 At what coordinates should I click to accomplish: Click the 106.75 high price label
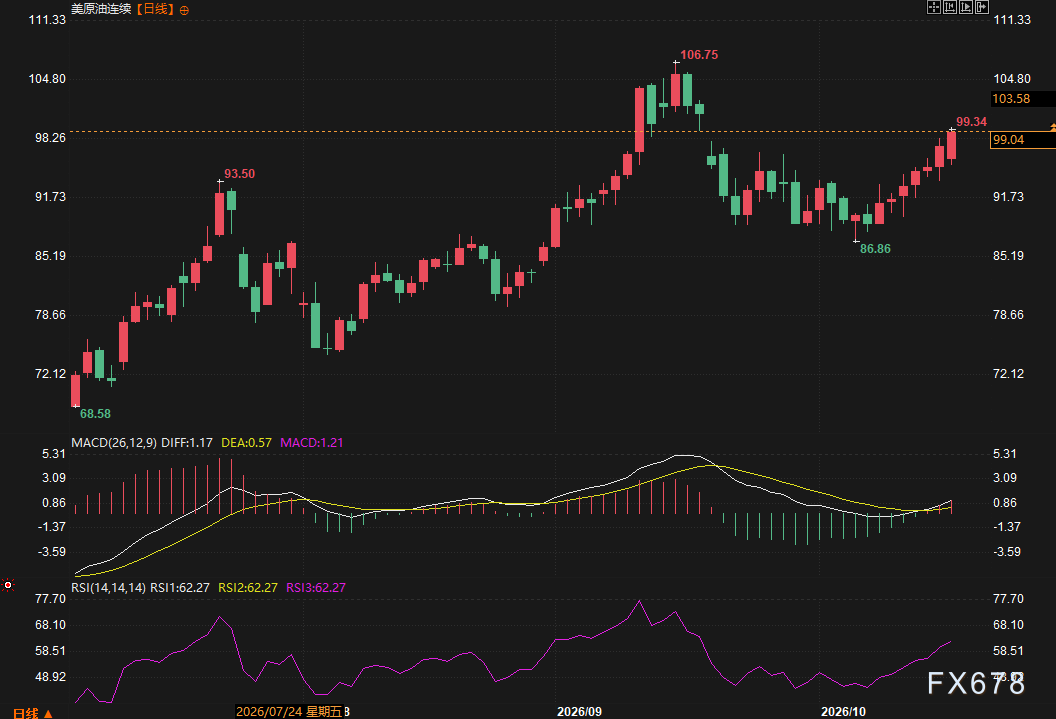tap(699, 55)
